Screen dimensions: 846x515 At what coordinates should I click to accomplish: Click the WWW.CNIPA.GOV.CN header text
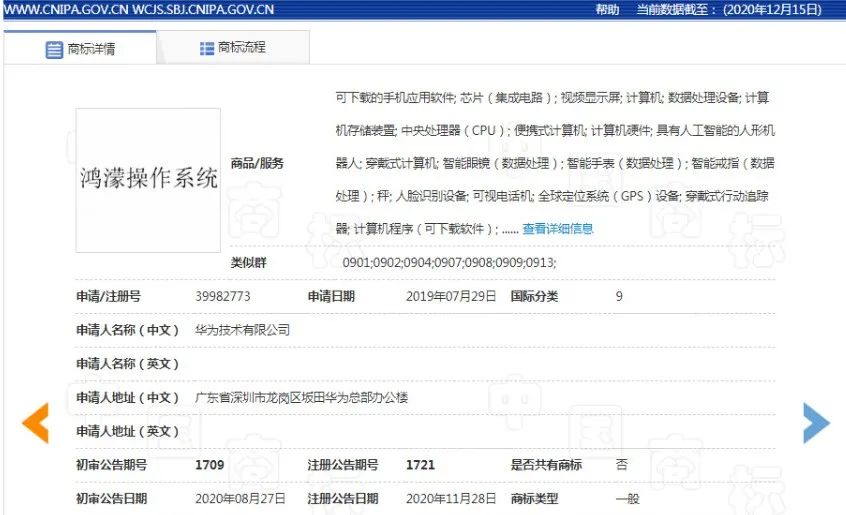pos(64,10)
